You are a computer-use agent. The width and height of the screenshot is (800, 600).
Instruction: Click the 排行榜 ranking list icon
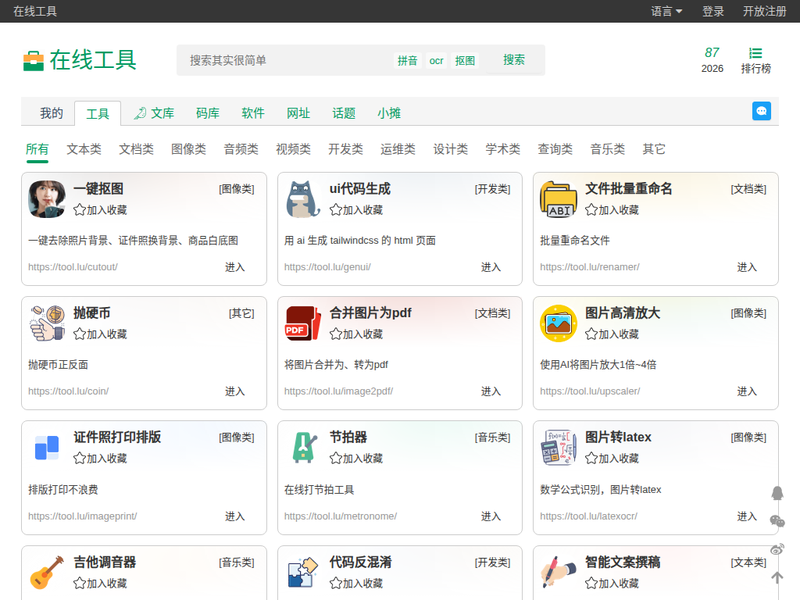pyautogui.click(x=756, y=53)
